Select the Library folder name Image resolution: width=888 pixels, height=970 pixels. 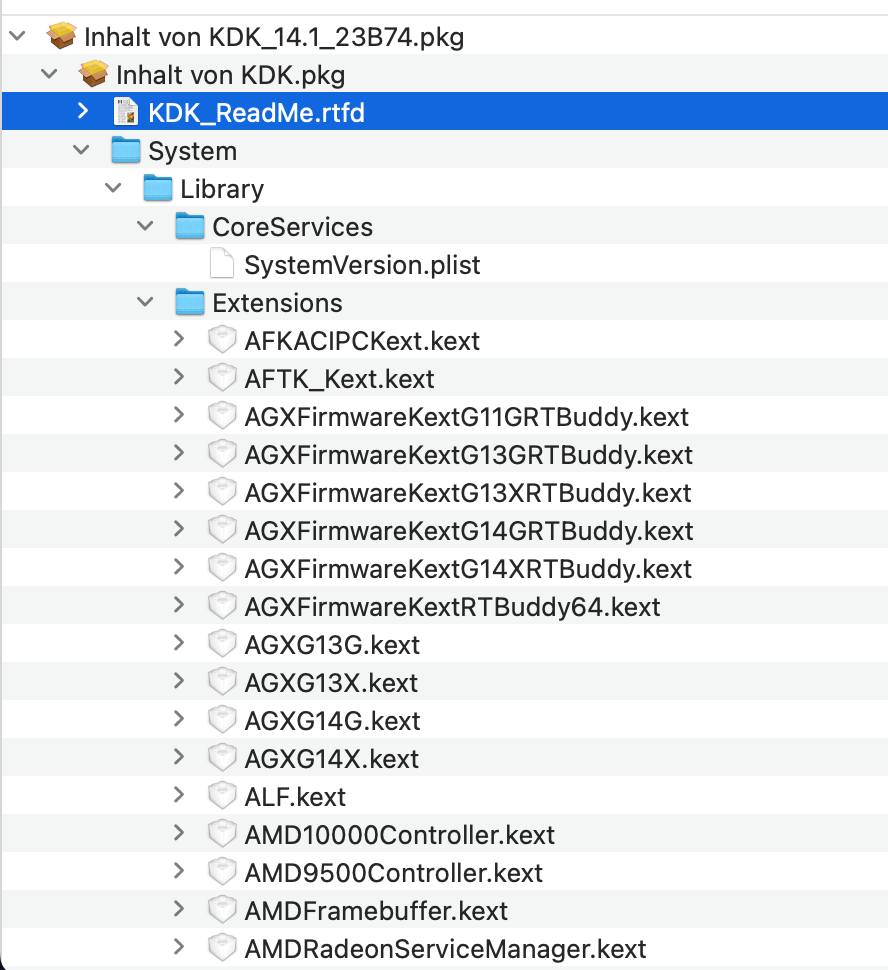222,189
